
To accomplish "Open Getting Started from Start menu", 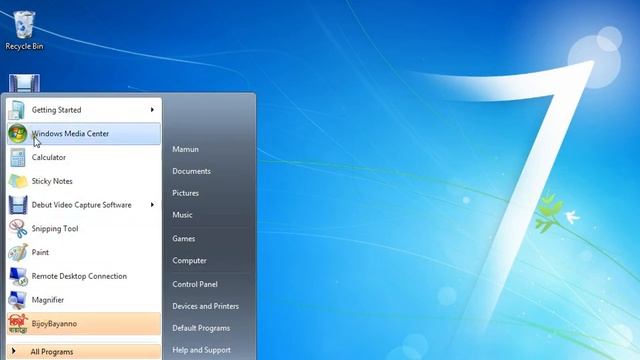I will point(84,110).
